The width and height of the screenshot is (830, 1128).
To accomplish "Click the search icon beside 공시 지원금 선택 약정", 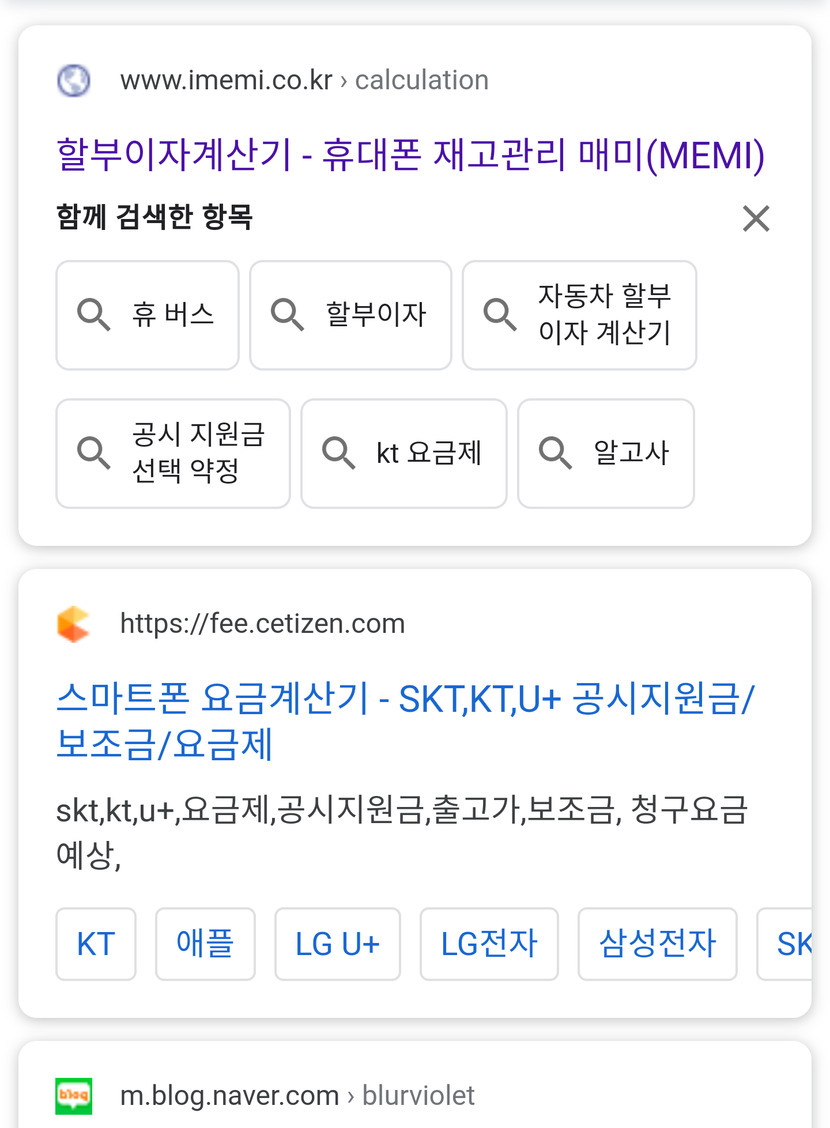I will (x=94, y=453).
